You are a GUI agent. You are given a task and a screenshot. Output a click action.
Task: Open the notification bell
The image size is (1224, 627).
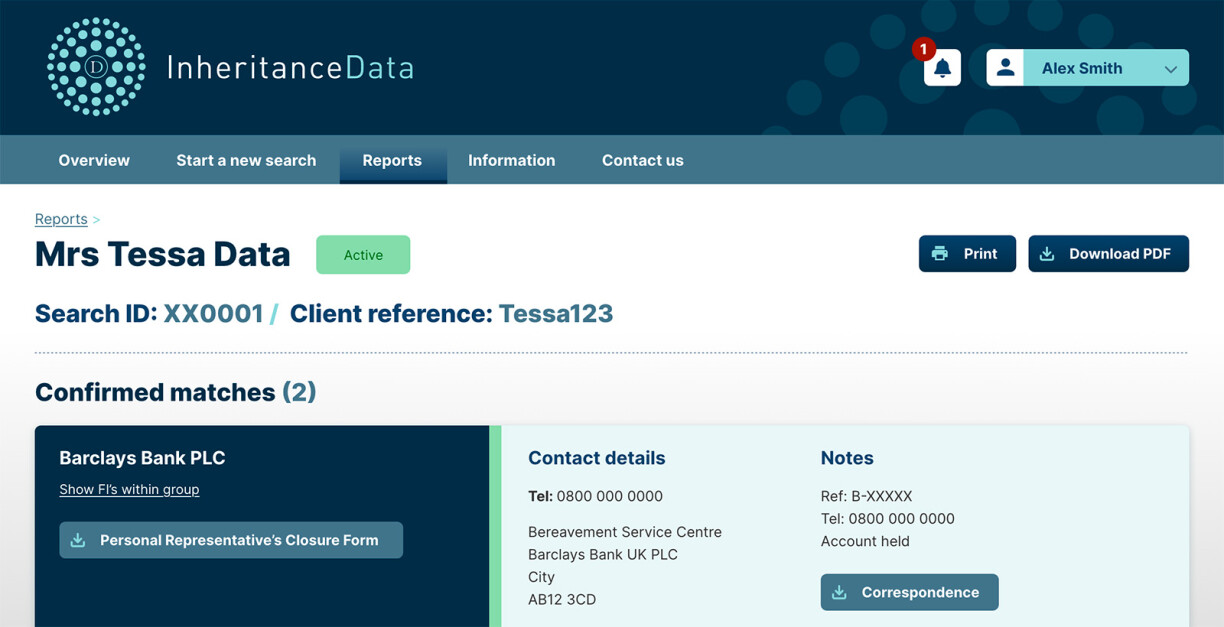tap(942, 68)
